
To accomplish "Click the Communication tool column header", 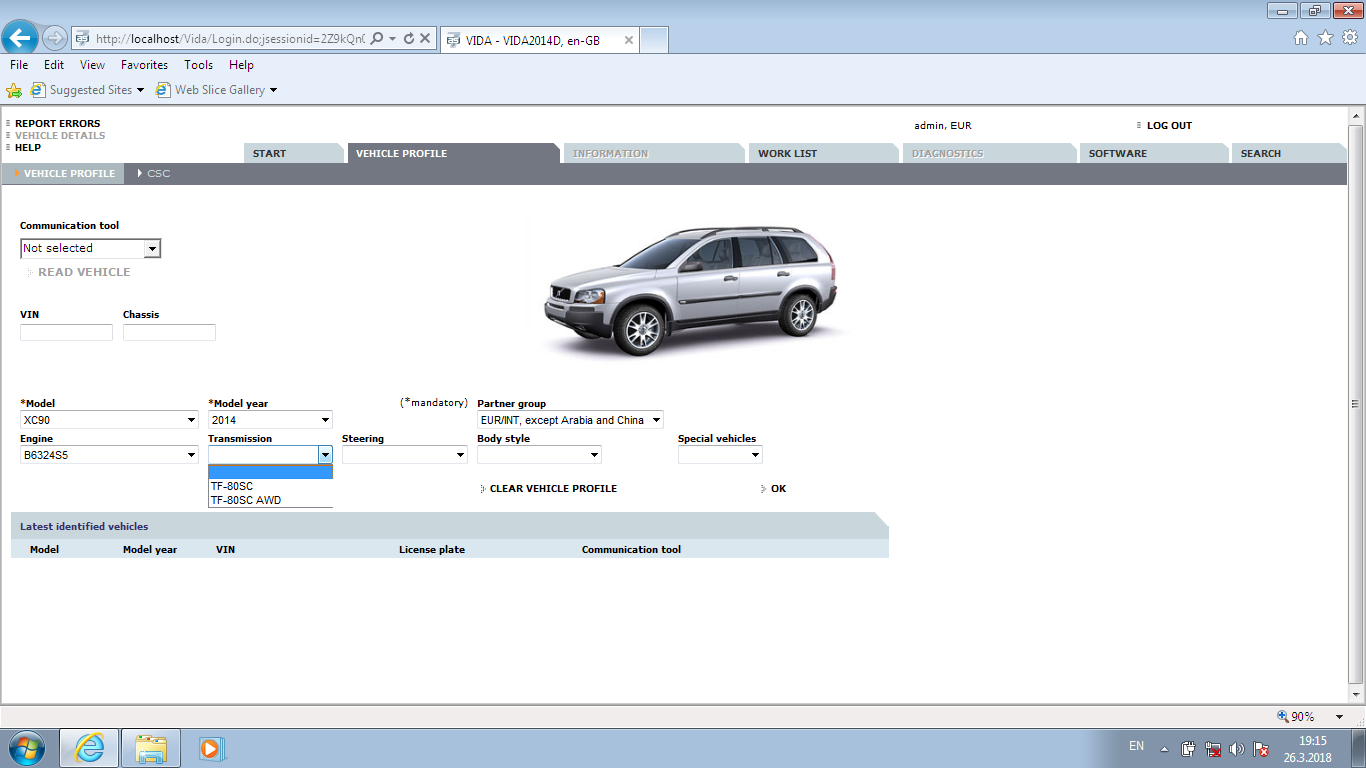I will coord(631,550).
